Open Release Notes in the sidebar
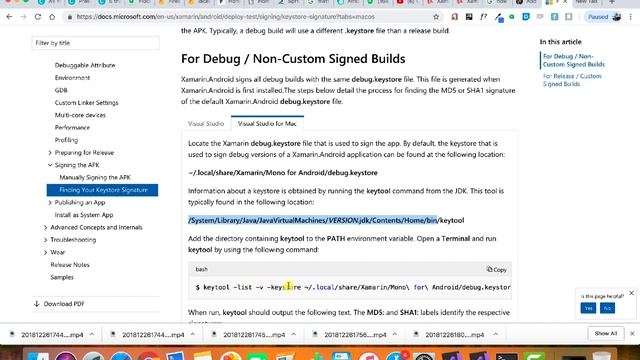This screenshot has width=640, height=360. tap(70, 265)
